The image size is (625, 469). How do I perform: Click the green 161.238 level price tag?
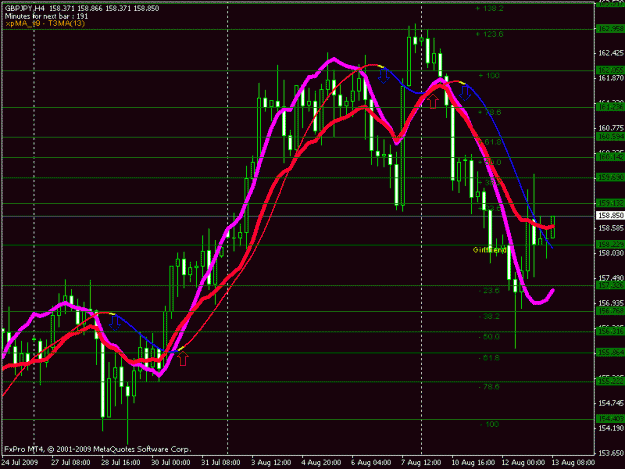[x=610, y=107]
